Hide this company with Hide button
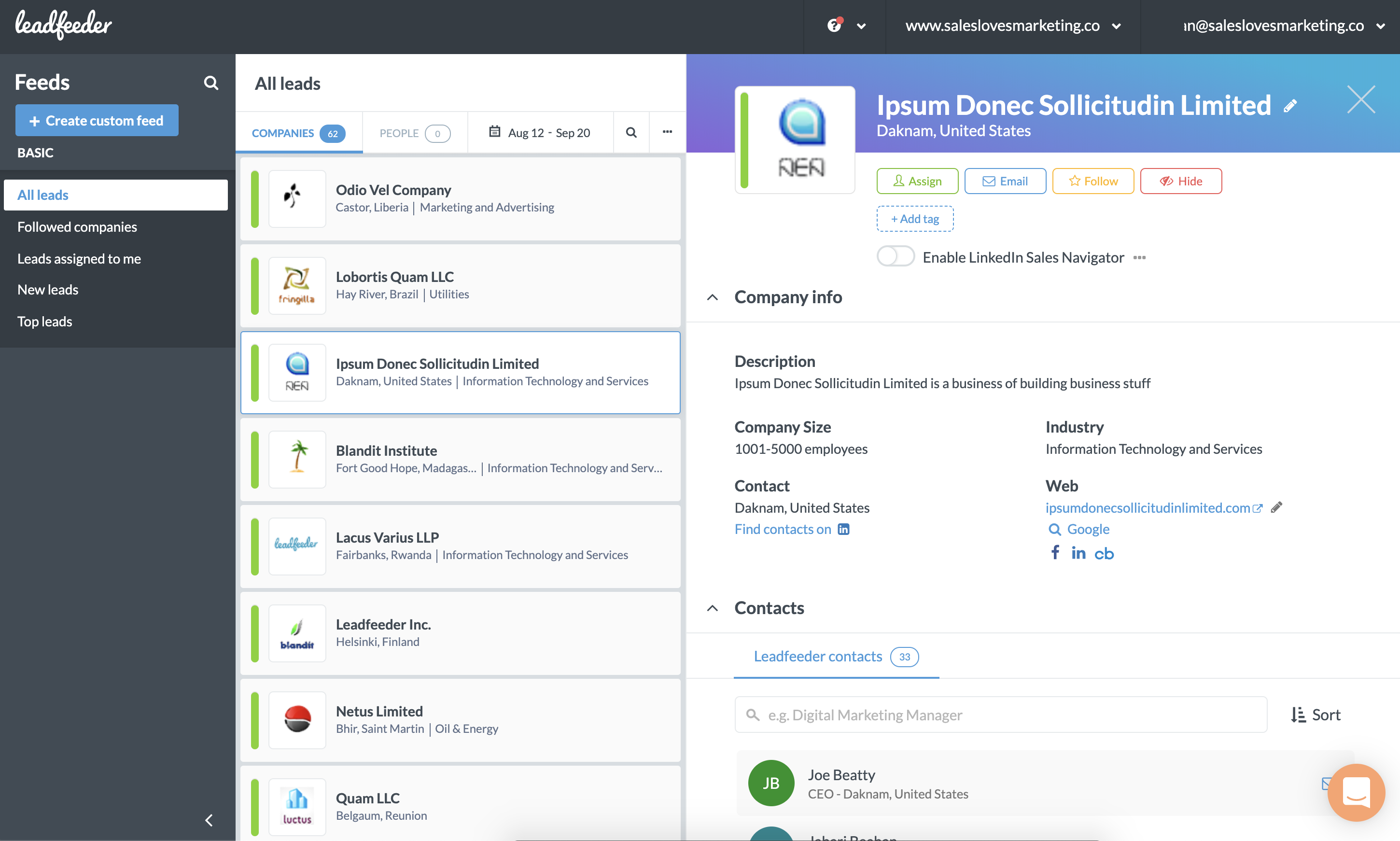This screenshot has width=1400, height=841. [x=1181, y=181]
